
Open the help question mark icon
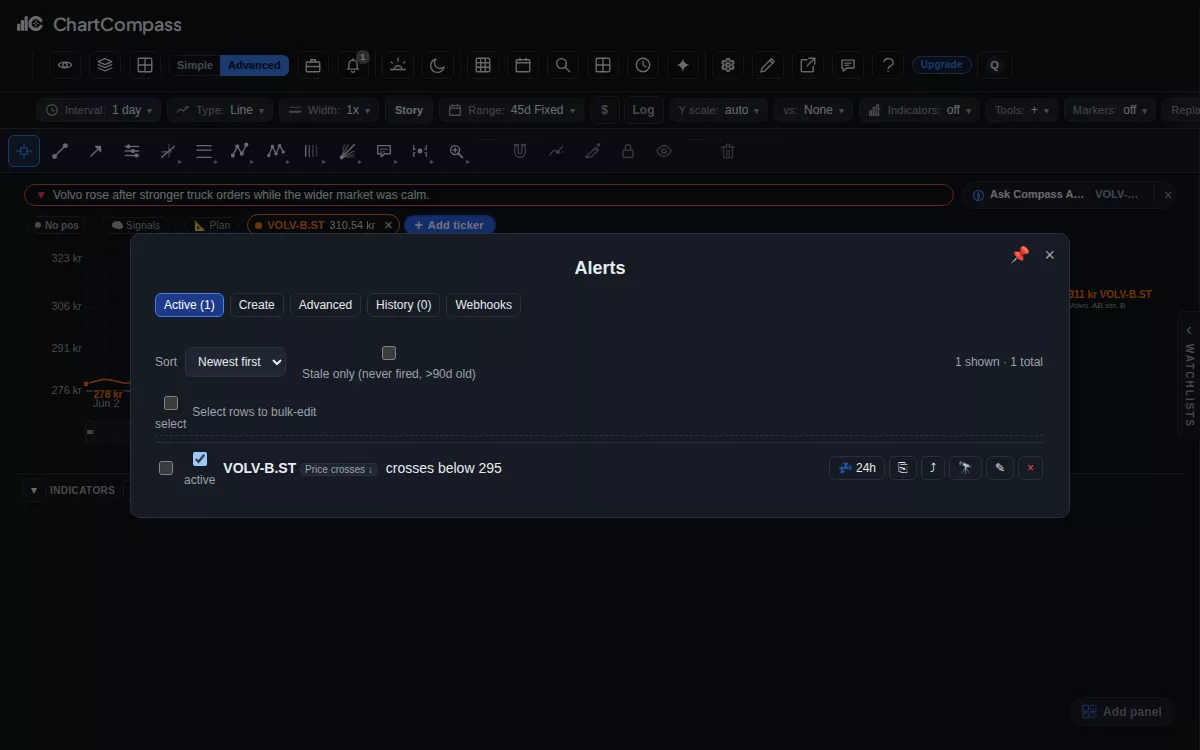pyautogui.click(x=888, y=65)
